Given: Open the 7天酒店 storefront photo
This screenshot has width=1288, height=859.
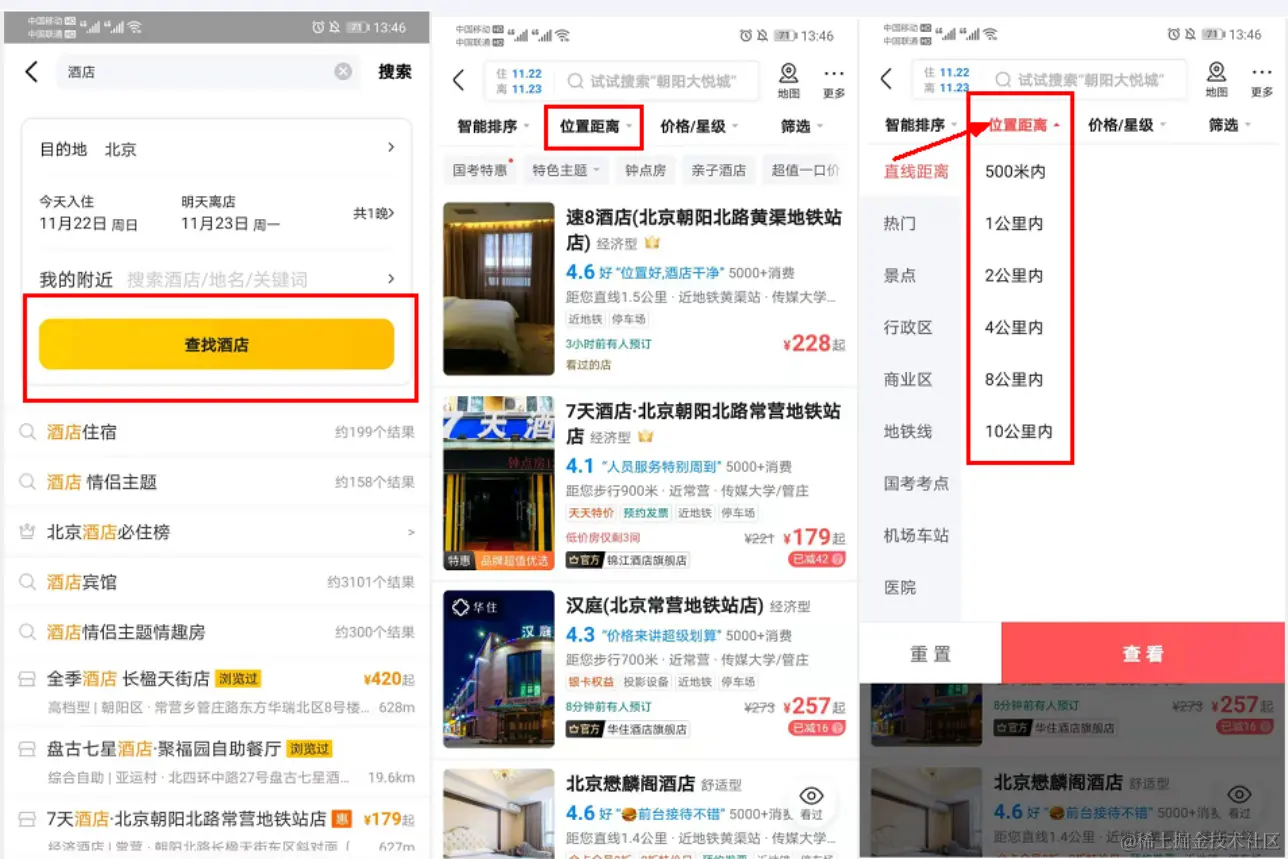Looking at the screenshot, I should [x=498, y=483].
